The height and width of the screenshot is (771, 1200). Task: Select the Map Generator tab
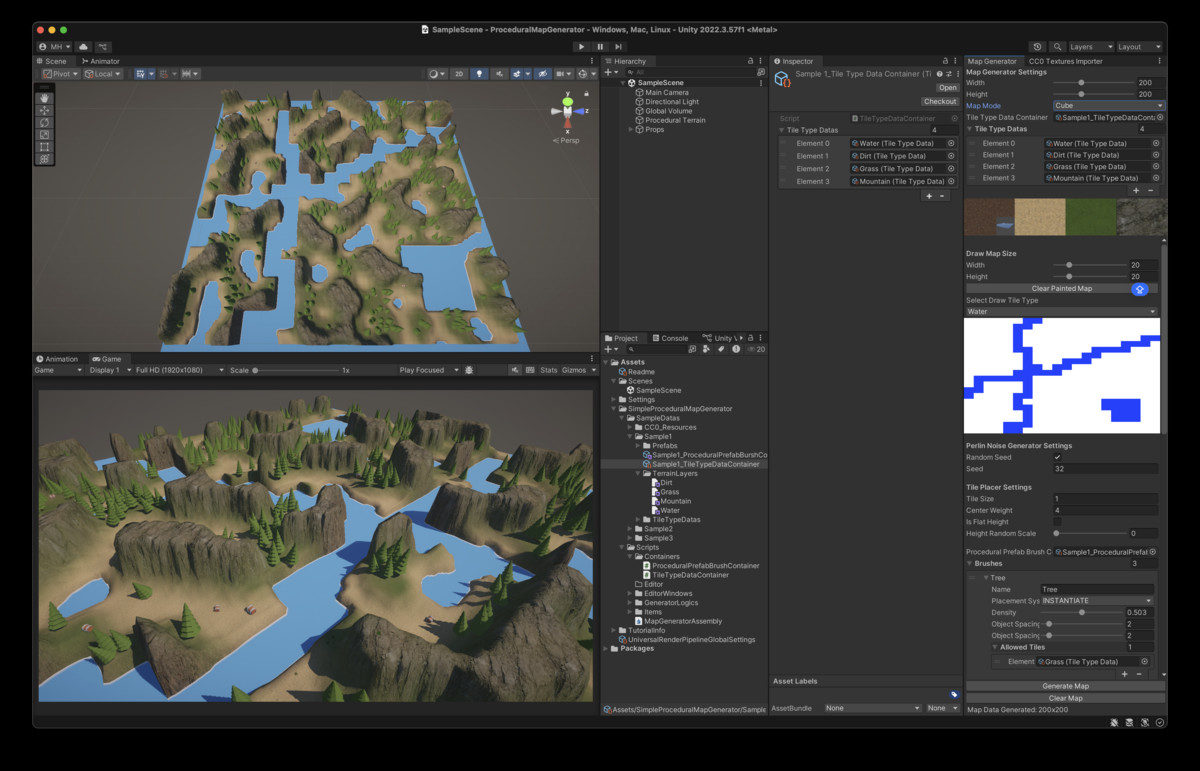coord(993,61)
